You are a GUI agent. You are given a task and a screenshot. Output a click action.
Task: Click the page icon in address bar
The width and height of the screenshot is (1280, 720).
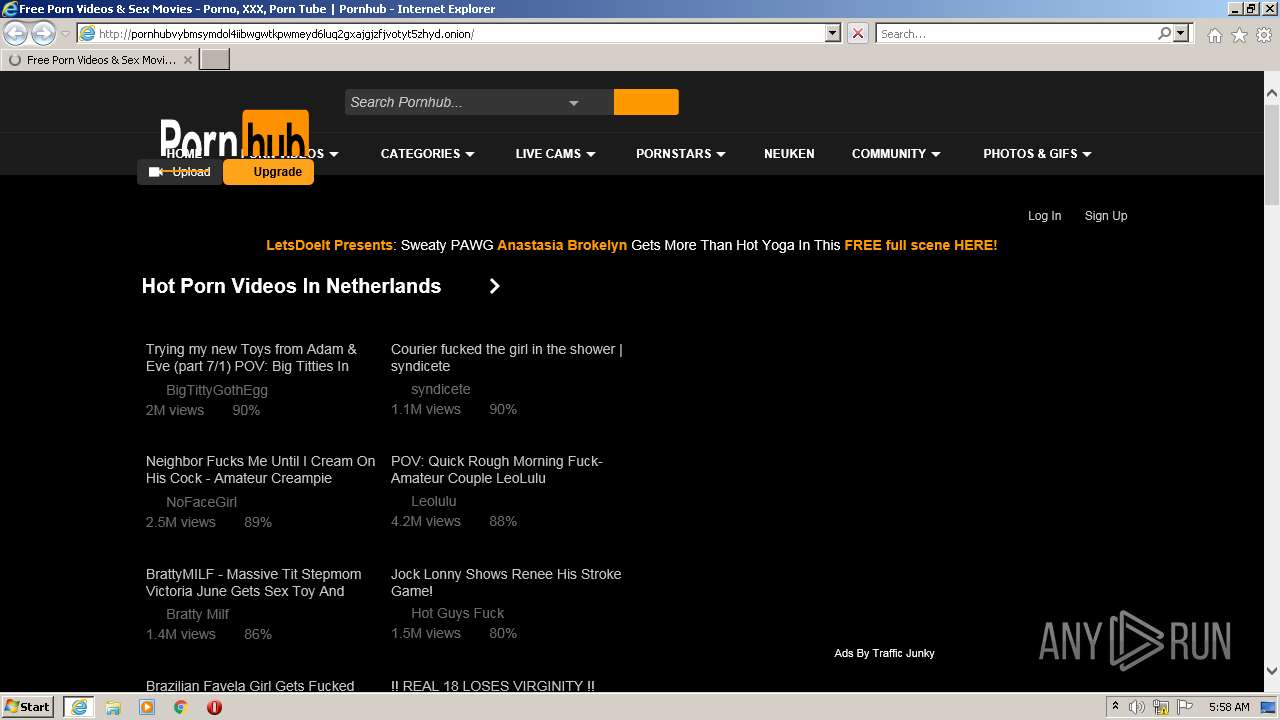point(88,33)
